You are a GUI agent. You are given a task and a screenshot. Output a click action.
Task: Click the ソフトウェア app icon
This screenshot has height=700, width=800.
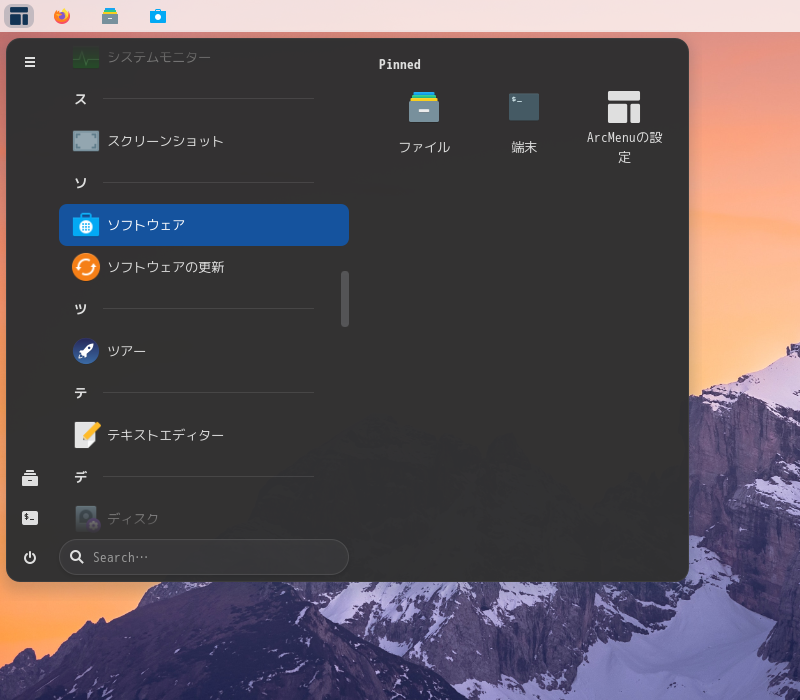(86, 225)
